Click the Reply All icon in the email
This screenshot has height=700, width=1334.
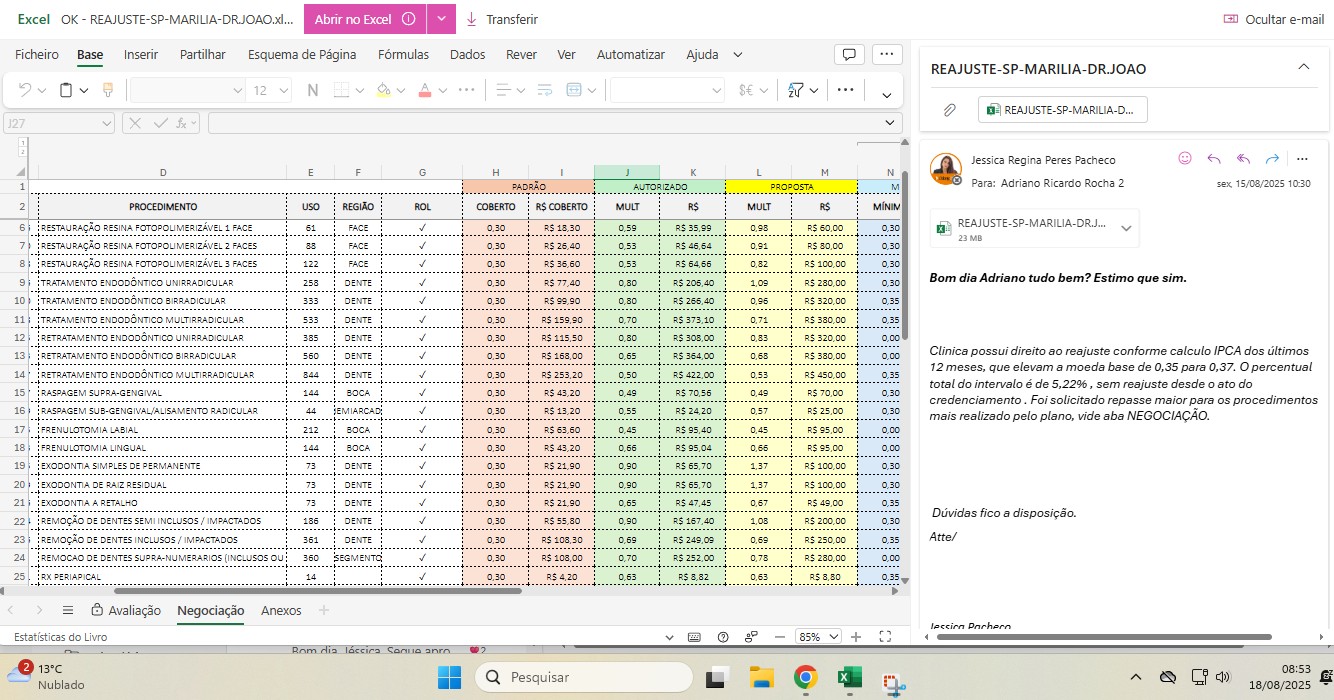pyautogui.click(x=1243, y=159)
